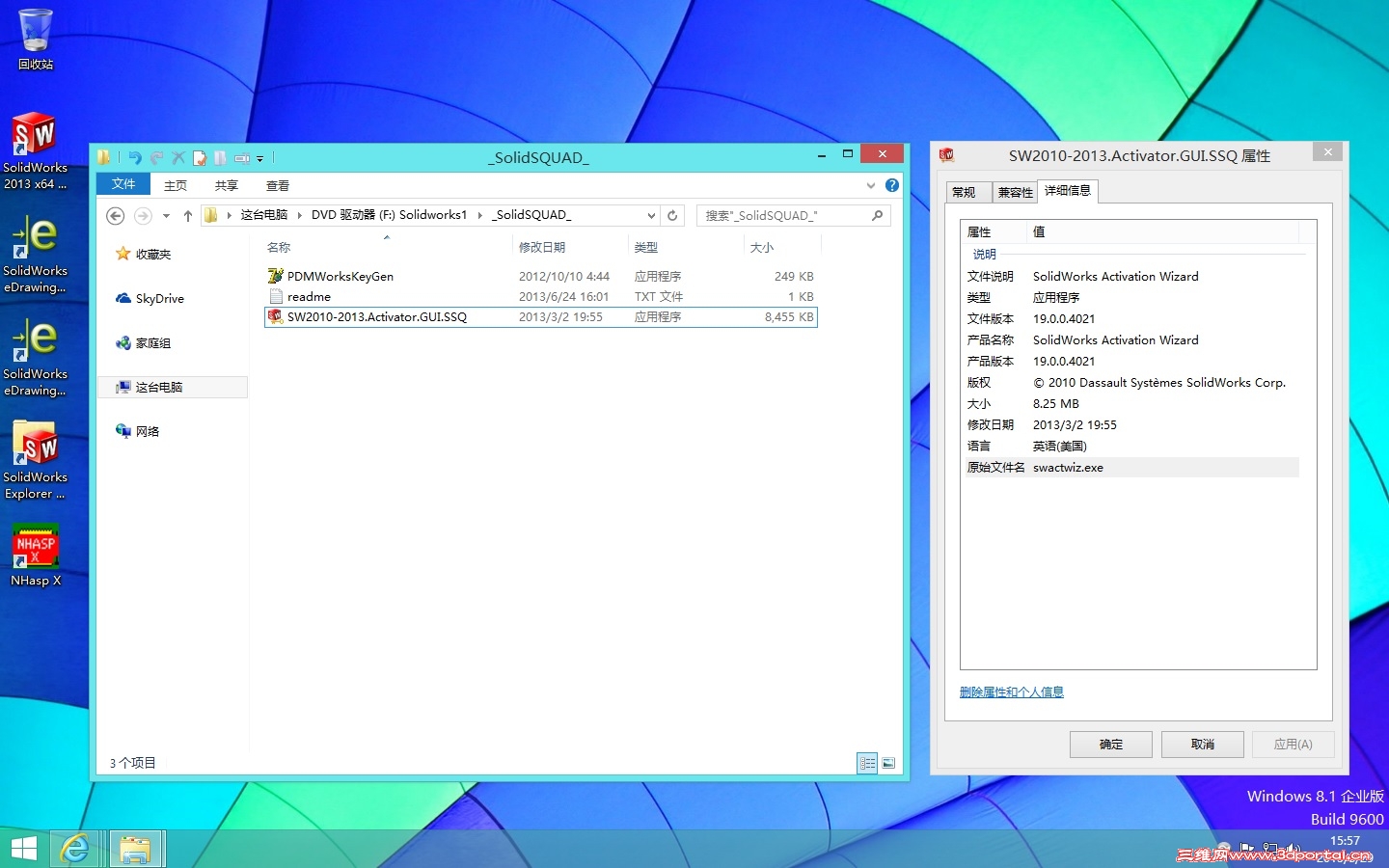
Task: Switch to the 兼容性 (Compatibility) properties tab
Action: click(x=1016, y=192)
